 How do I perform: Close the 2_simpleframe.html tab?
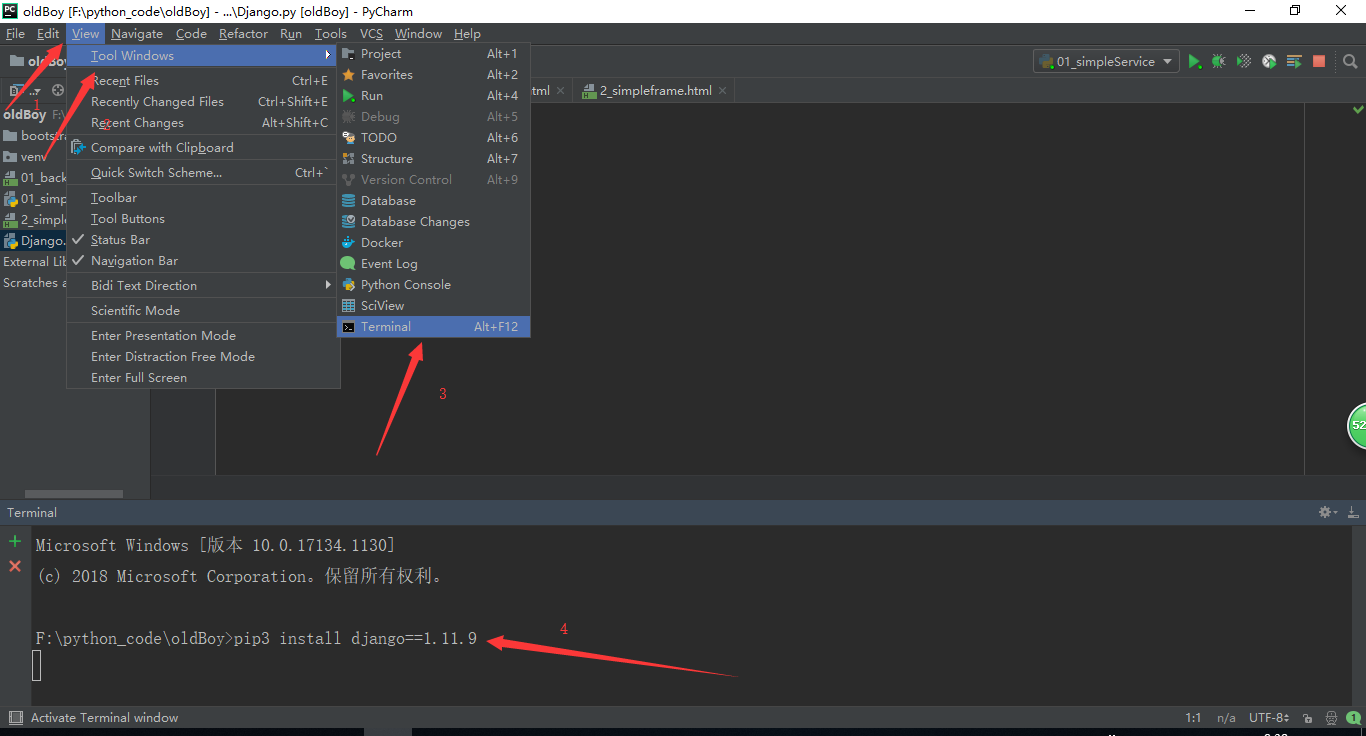(x=722, y=91)
